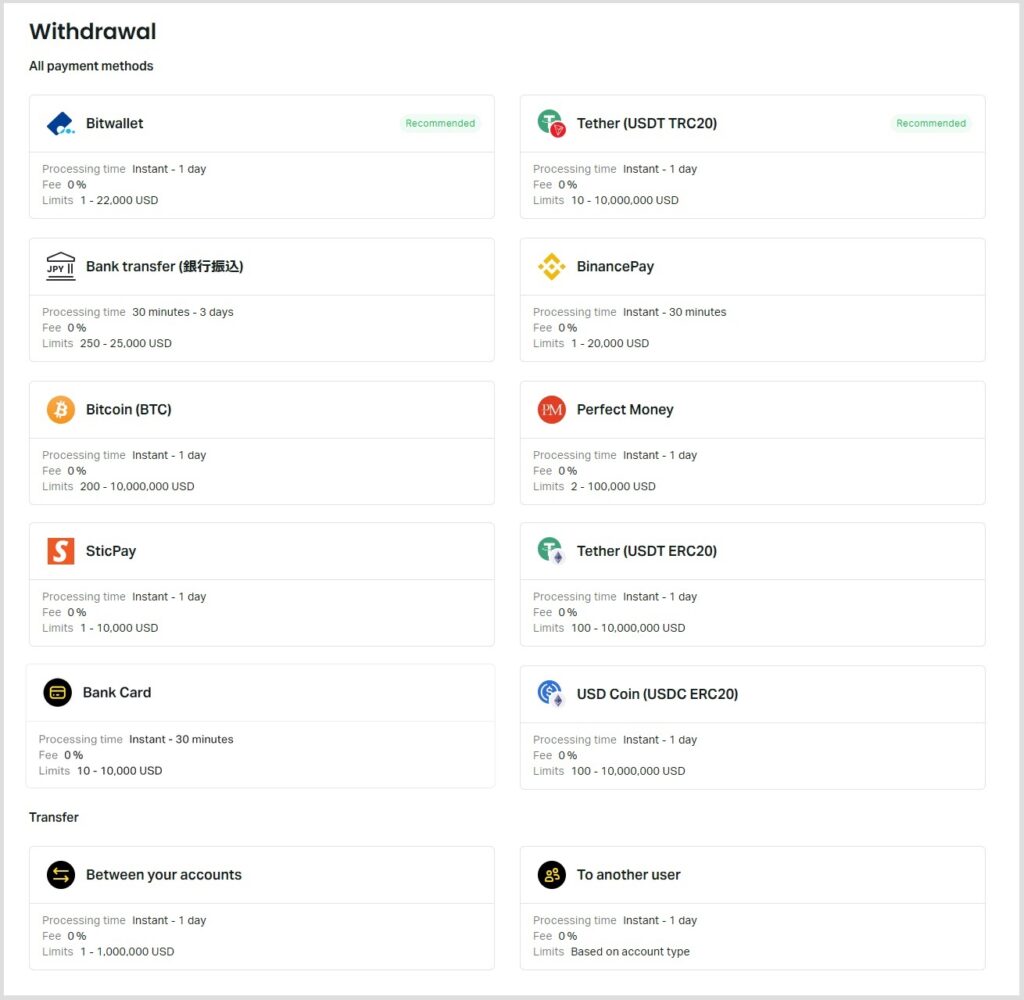1024x1000 pixels.
Task: Select USD Coin (USDC ERC20) option
Action: click(657, 694)
